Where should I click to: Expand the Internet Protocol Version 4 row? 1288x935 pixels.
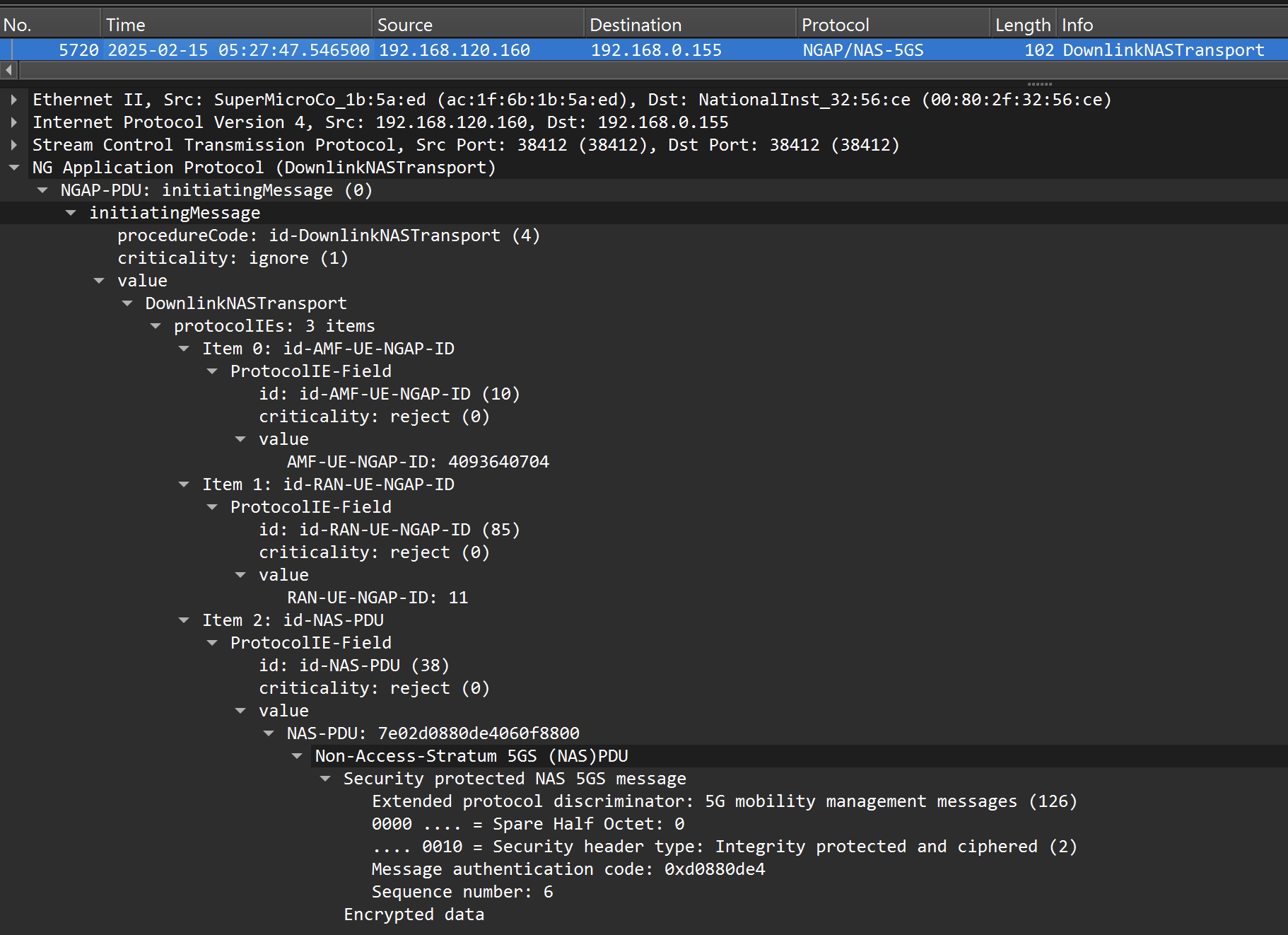click(x=14, y=122)
